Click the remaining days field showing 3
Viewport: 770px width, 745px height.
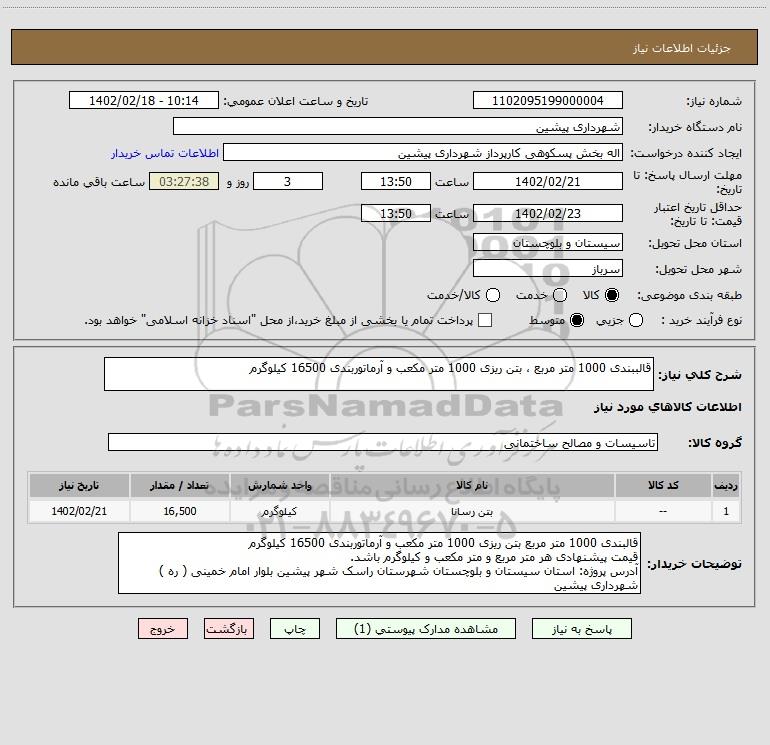tap(288, 181)
